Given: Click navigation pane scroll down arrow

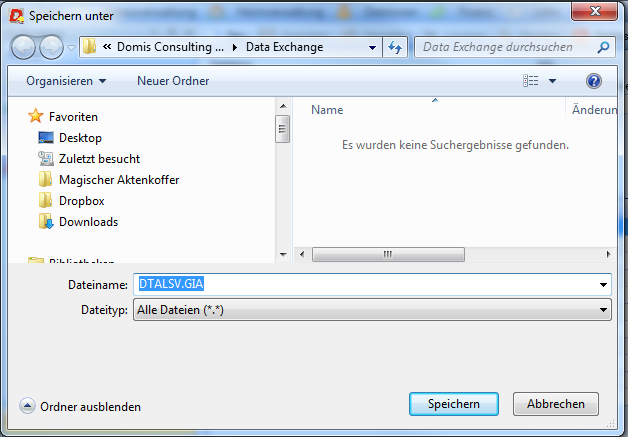Looking at the screenshot, I should (283, 255).
